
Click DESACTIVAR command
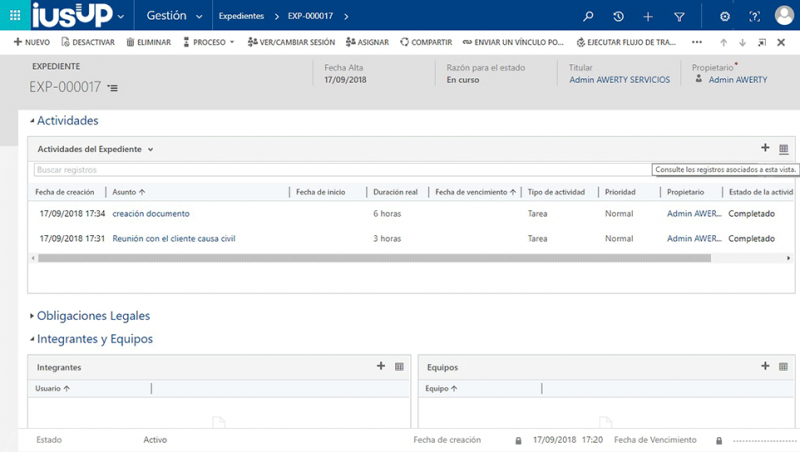tap(88, 42)
